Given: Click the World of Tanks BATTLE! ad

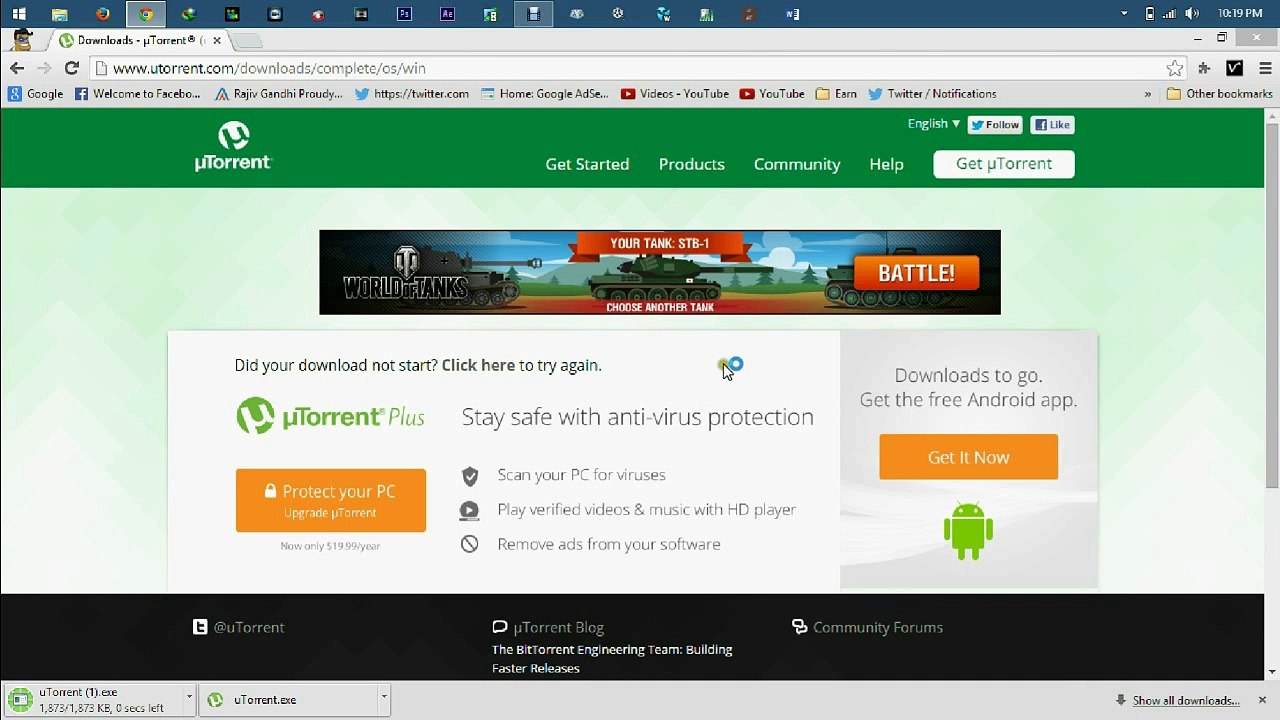Looking at the screenshot, I should [917, 273].
